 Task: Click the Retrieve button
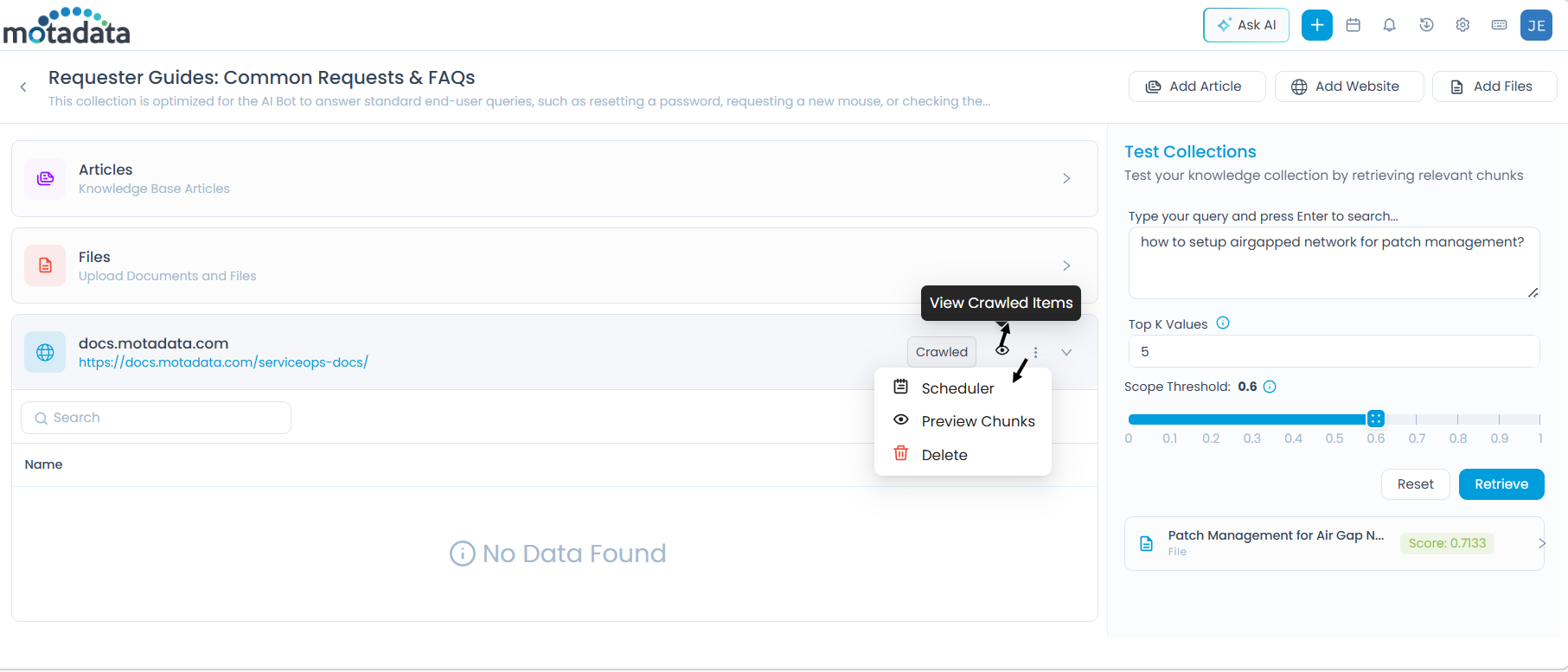click(x=1501, y=484)
